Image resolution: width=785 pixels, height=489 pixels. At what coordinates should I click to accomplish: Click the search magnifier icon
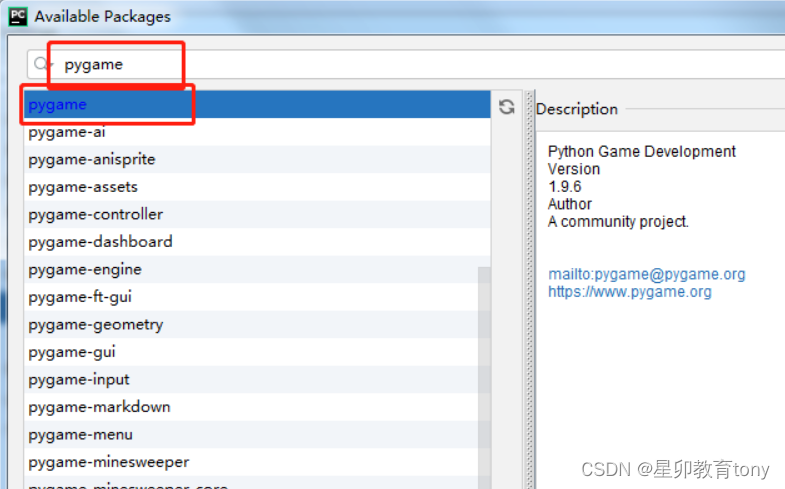click(x=40, y=64)
